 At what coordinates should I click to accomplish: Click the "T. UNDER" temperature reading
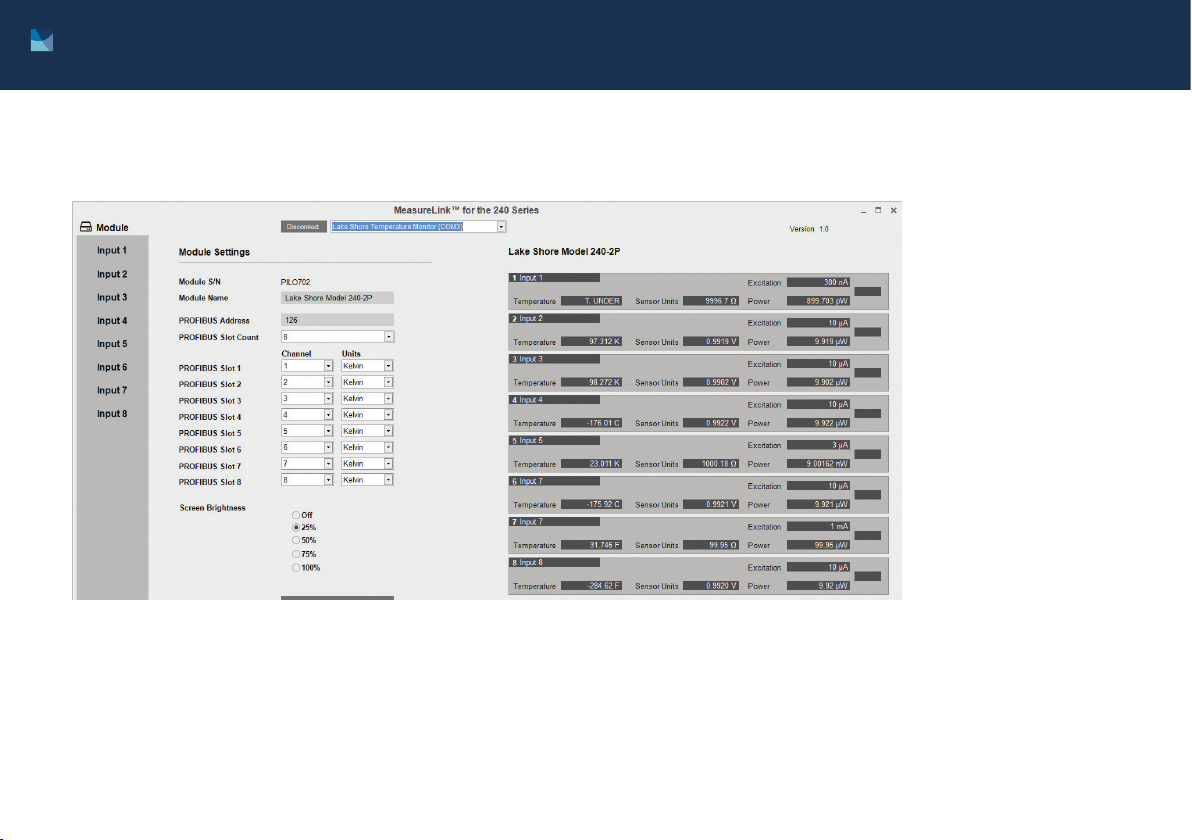[x=591, y=301]
